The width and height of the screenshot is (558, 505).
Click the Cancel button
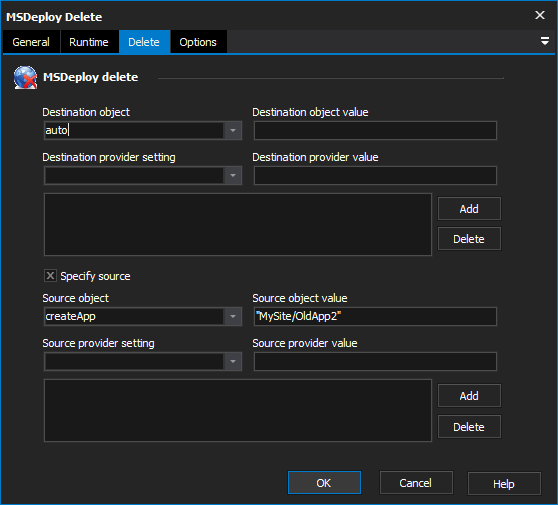tap(416, 483)
